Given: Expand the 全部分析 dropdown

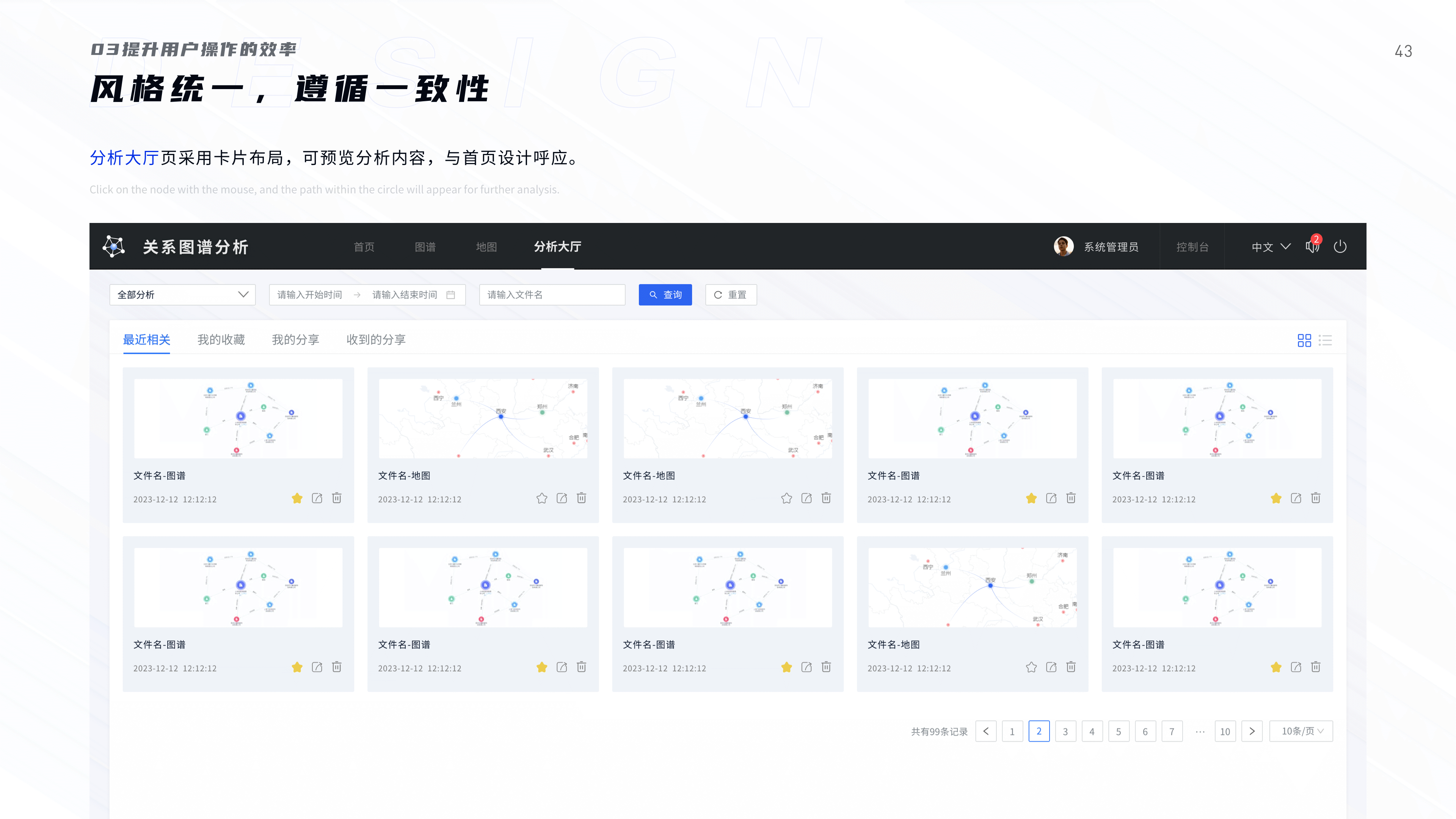Looking at the screenshot, I should pos(182,295).
